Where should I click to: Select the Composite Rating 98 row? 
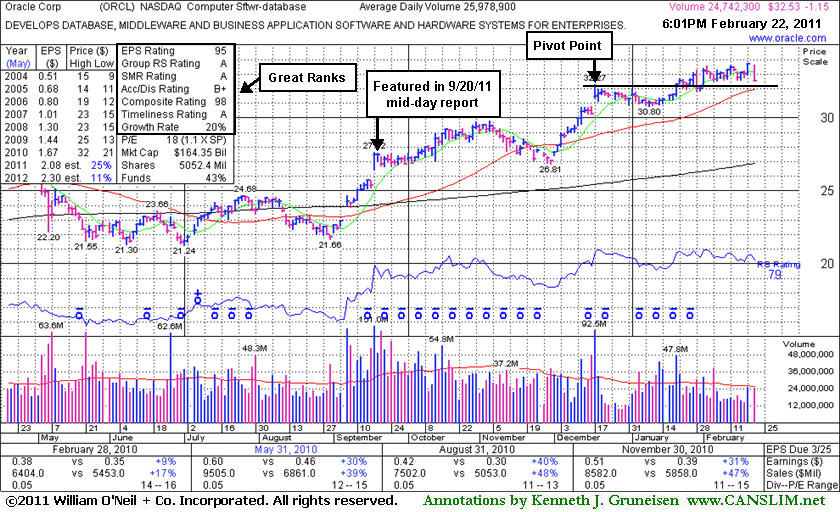[174, 101]
